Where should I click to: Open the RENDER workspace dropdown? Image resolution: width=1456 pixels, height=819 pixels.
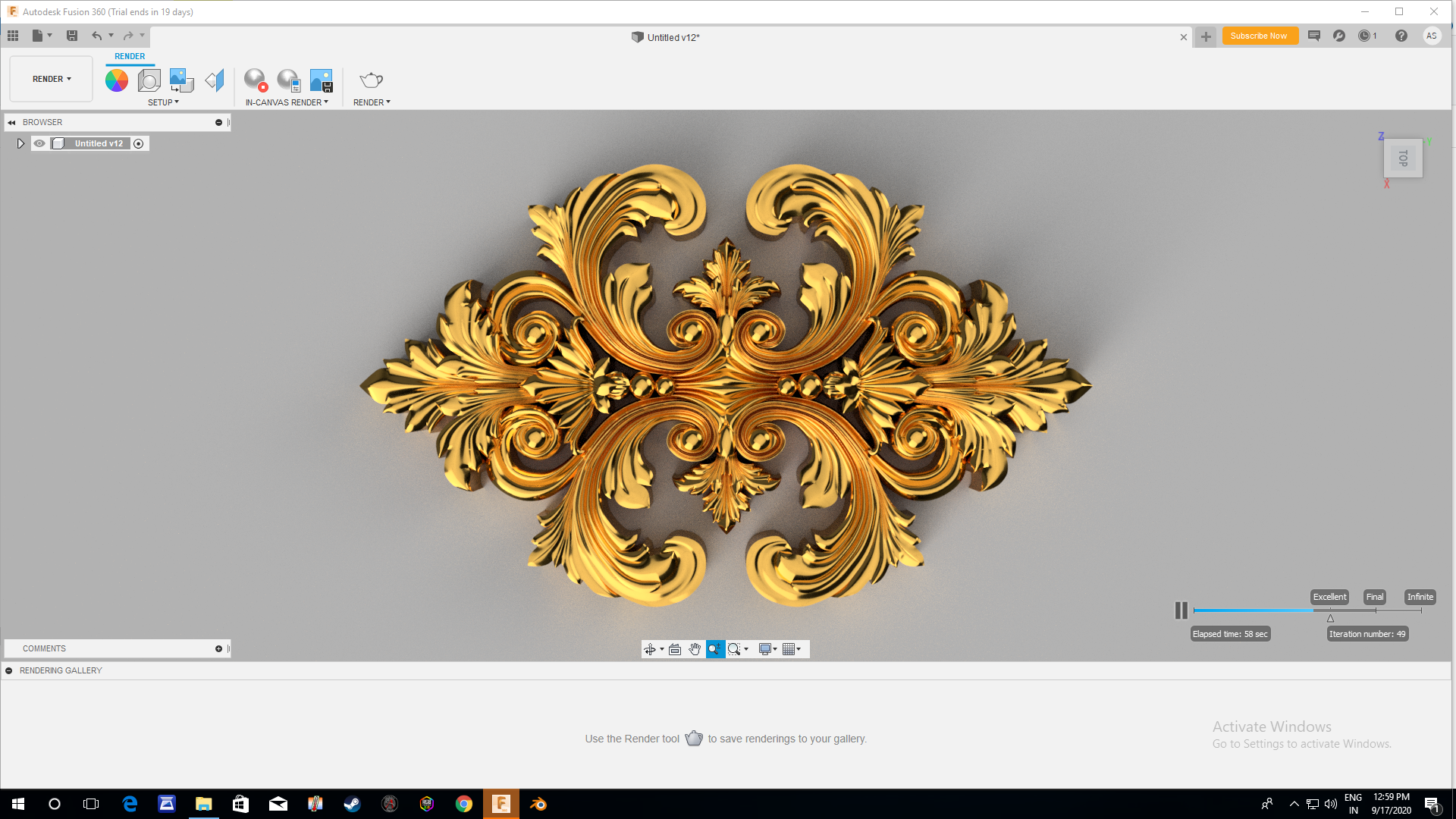click(52, 79)
